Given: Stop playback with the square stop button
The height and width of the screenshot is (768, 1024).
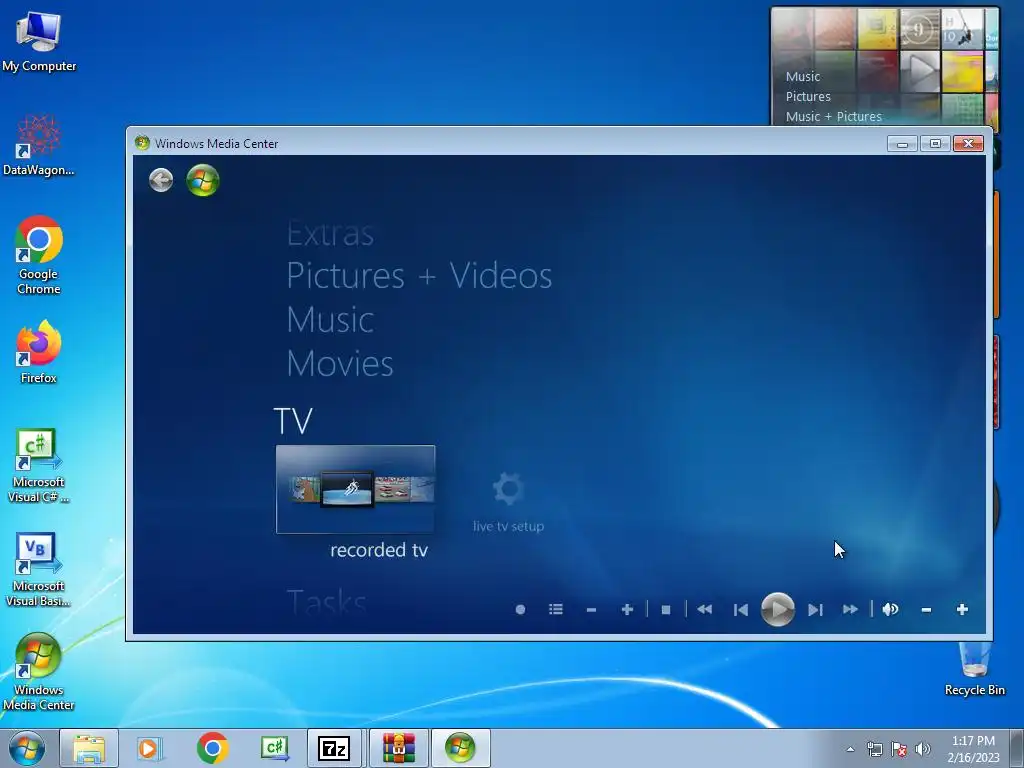Looking at the screenshot, I should pos(665,609).
